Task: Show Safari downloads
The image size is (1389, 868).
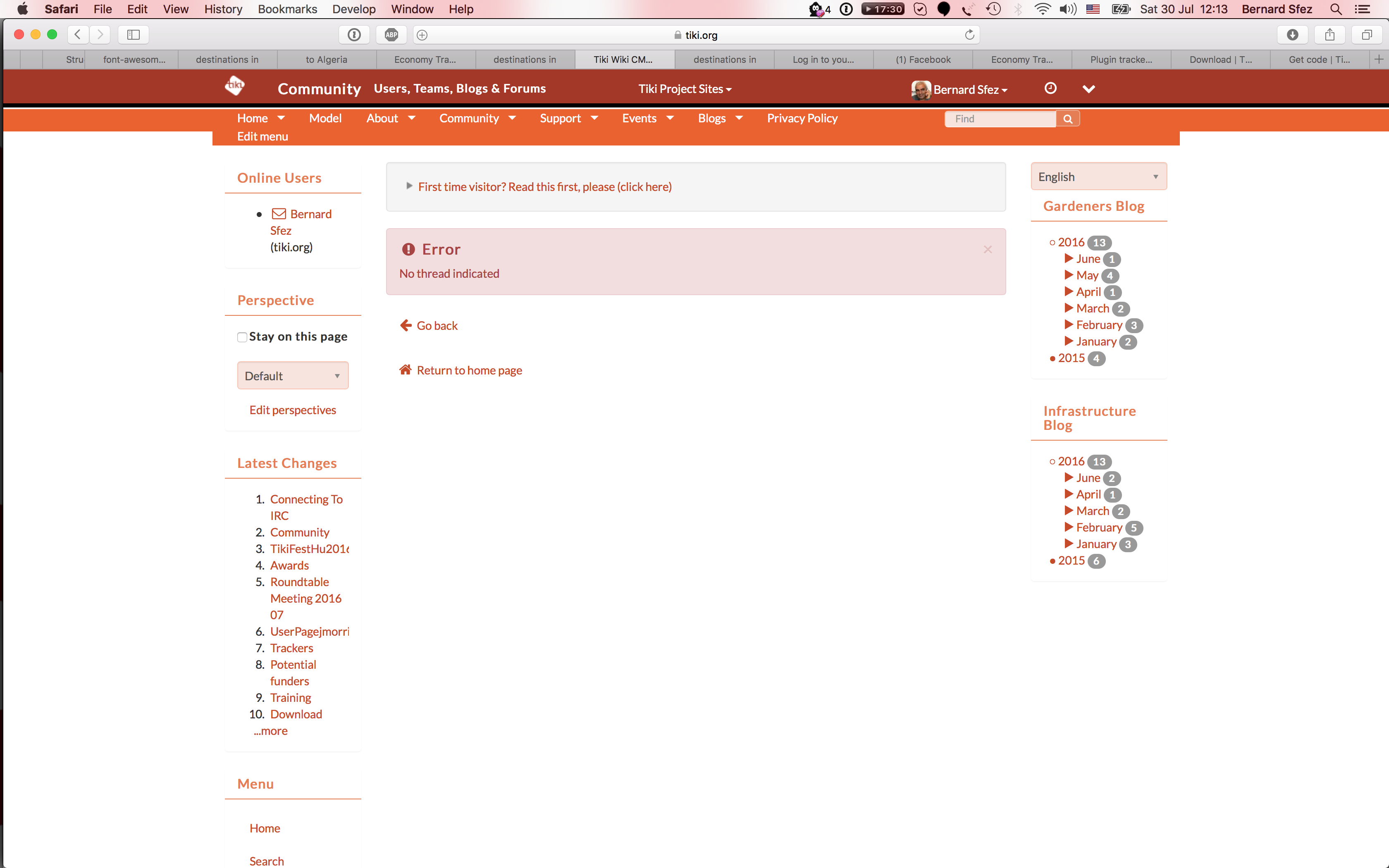Action: click(1293, 34)
